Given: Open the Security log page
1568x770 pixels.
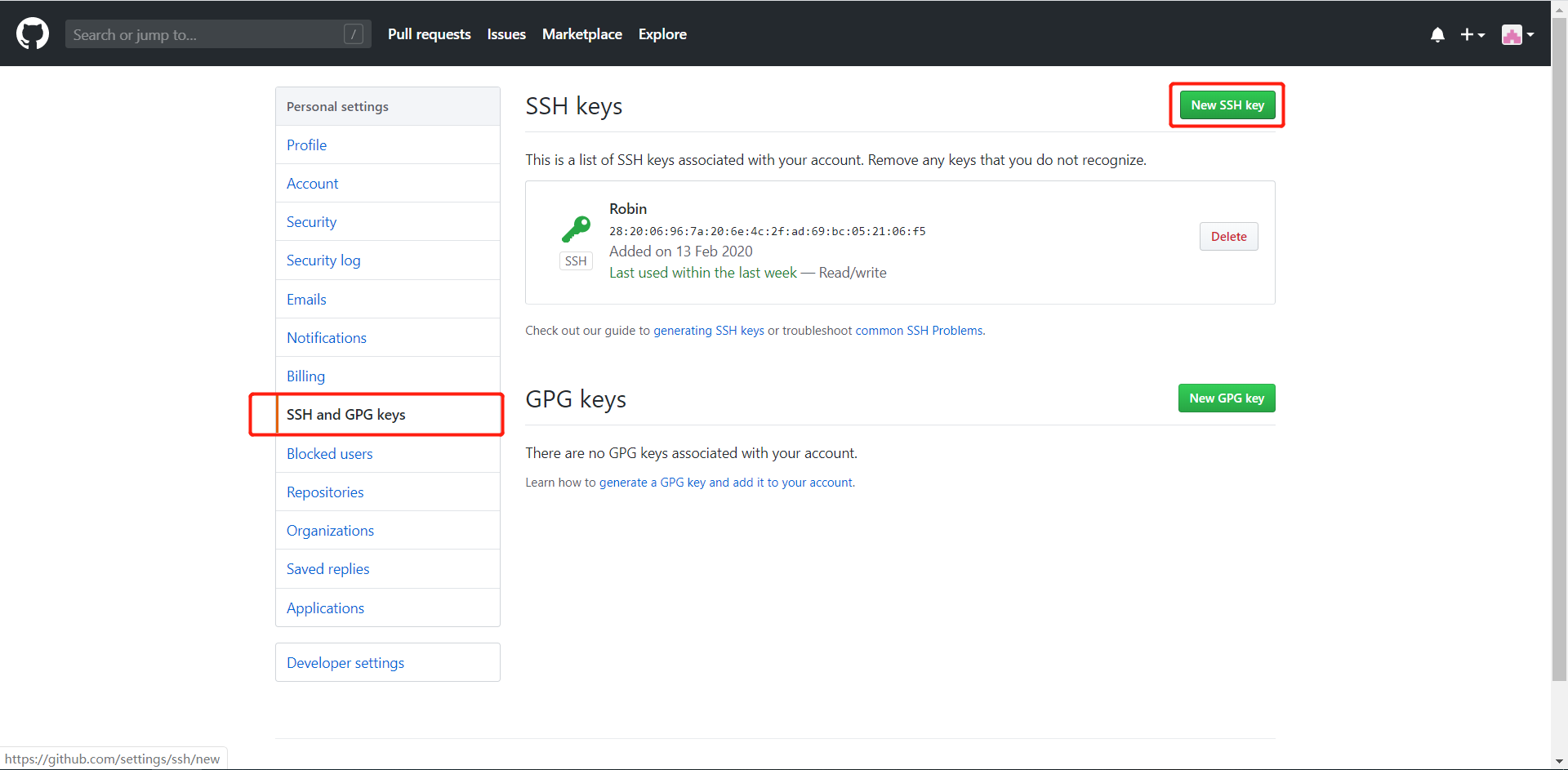Looking at the screenshot, I should point(388,260).
